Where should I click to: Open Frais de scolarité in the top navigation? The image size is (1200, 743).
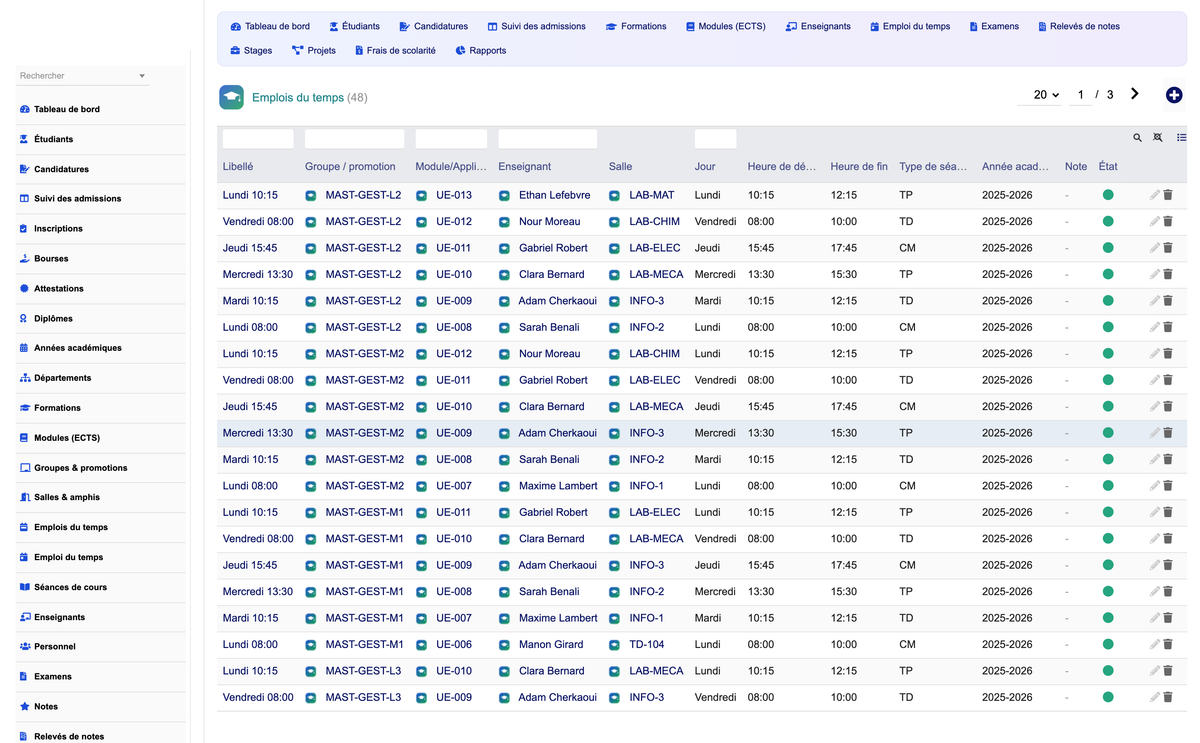pos(395,50)
